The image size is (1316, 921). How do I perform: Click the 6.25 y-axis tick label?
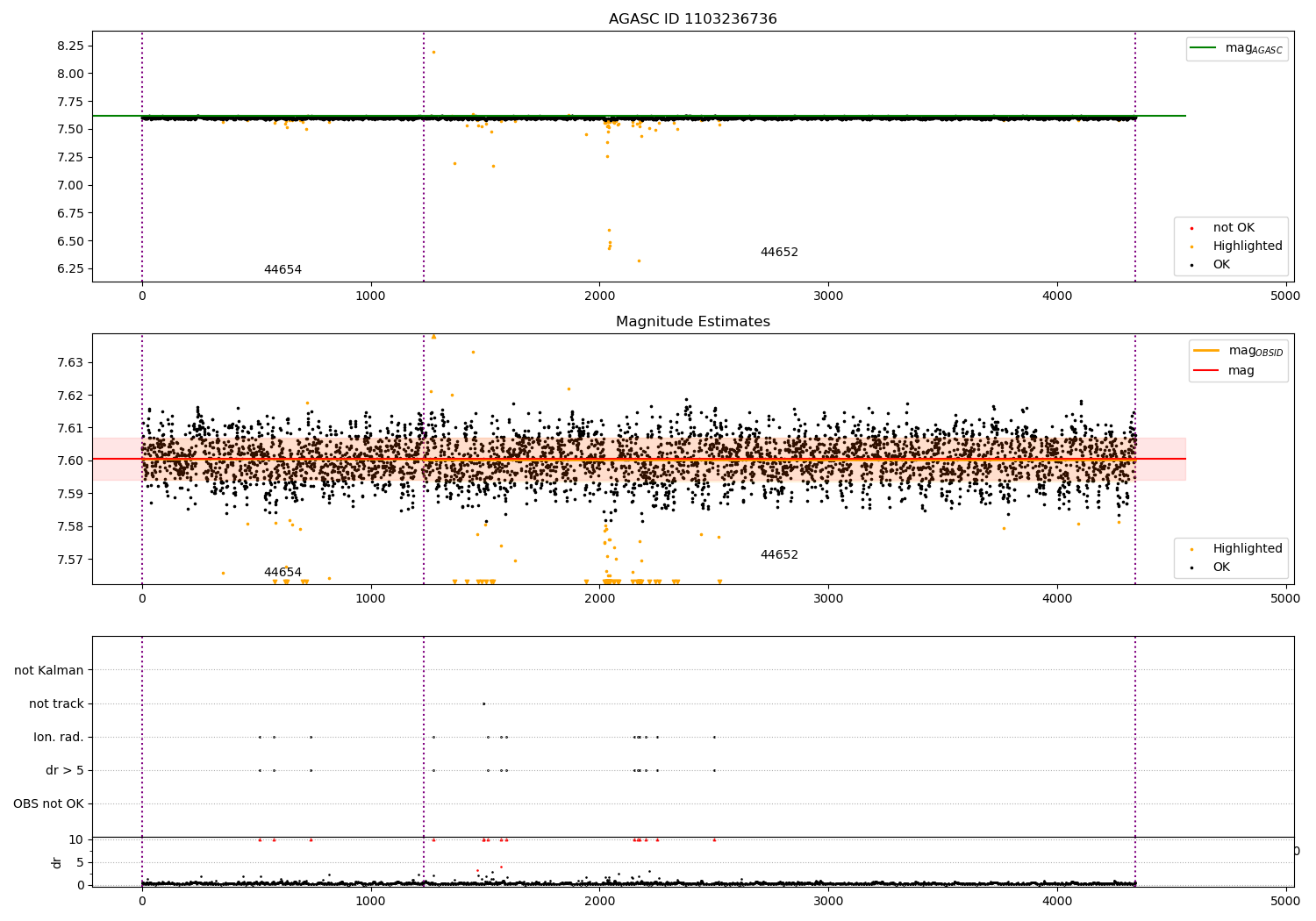[x=70, y=268]
